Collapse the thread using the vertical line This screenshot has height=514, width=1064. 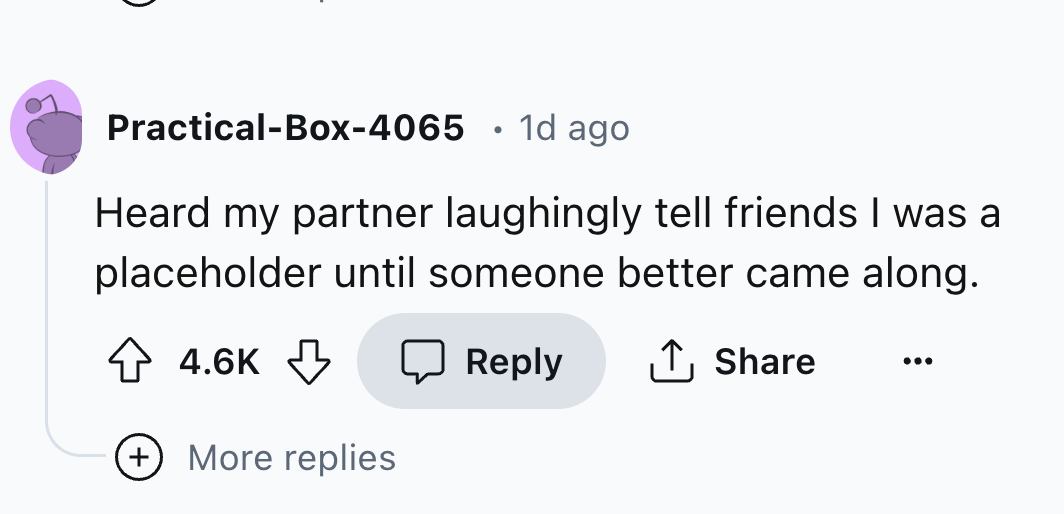(x=46, y=300)
